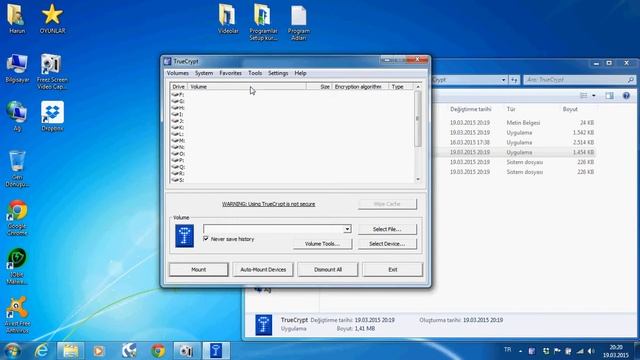
Task: Open view options dropdown arrow in Explorer
Action: [593, 96]
